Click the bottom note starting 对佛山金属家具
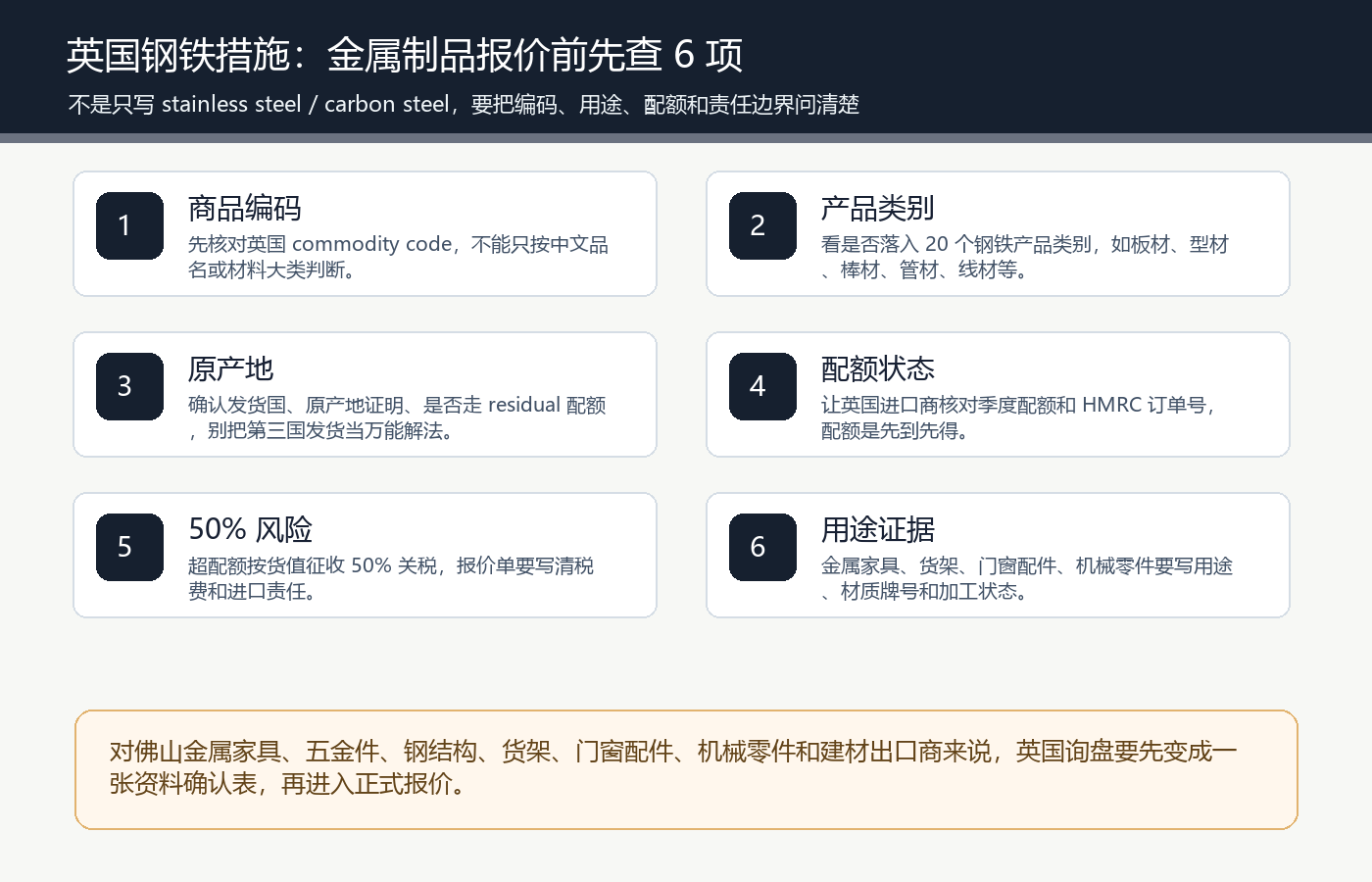 click(673, 767)
